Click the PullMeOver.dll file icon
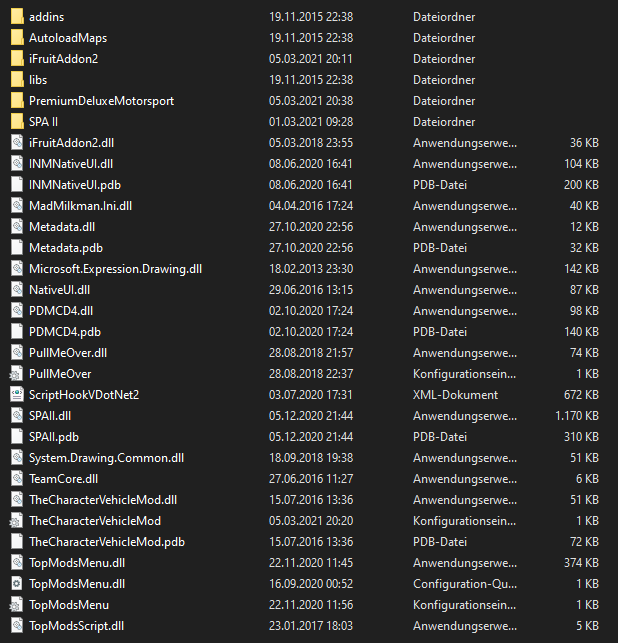 (17, 353)
